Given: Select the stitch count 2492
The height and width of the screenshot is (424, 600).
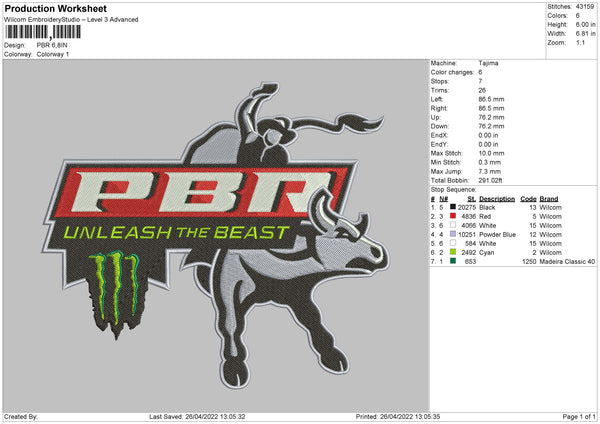Looking at the screenshot, I should [468, 253].
